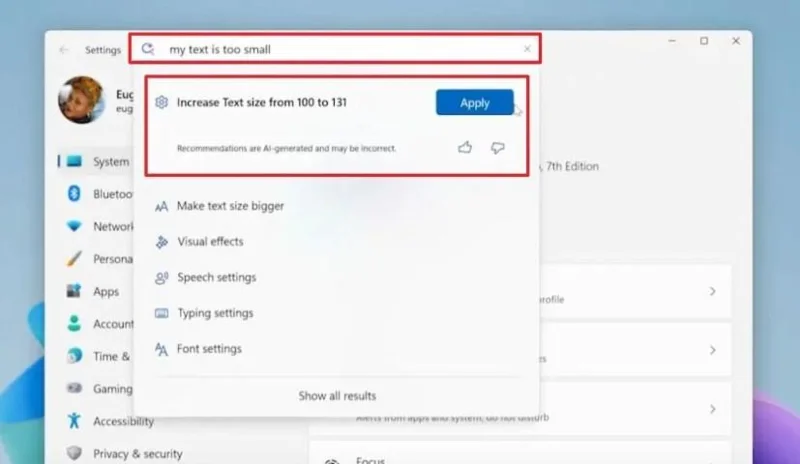Click the Font settings icon

161,349
